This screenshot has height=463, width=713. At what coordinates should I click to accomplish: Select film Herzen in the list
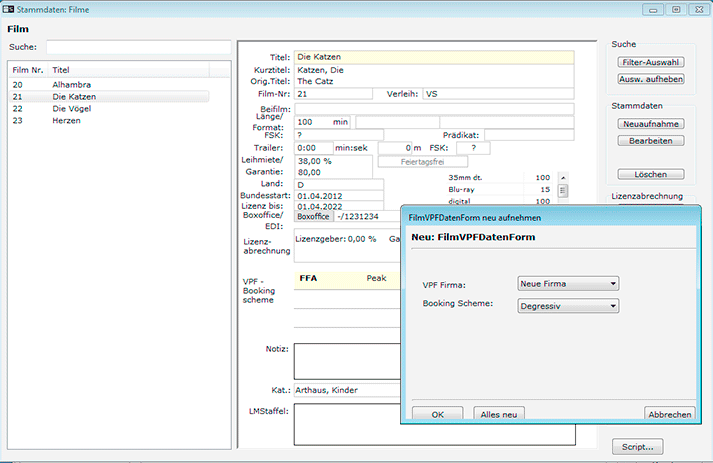67,121
